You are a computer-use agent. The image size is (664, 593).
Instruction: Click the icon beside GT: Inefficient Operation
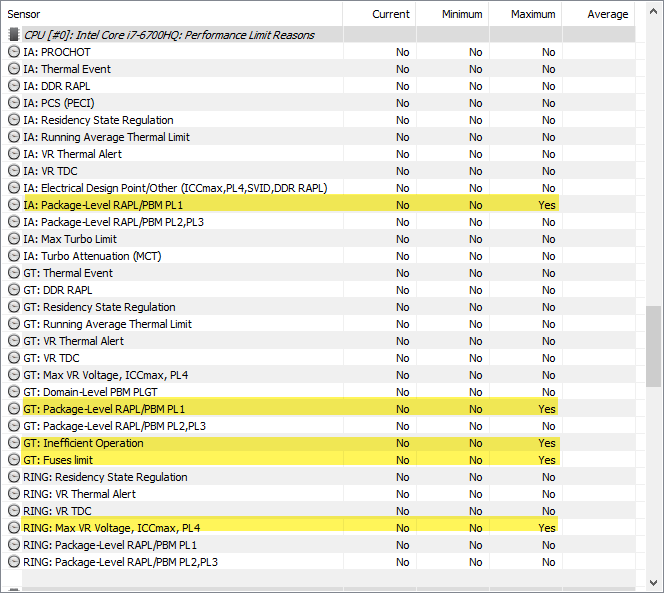tap(14, 443)
